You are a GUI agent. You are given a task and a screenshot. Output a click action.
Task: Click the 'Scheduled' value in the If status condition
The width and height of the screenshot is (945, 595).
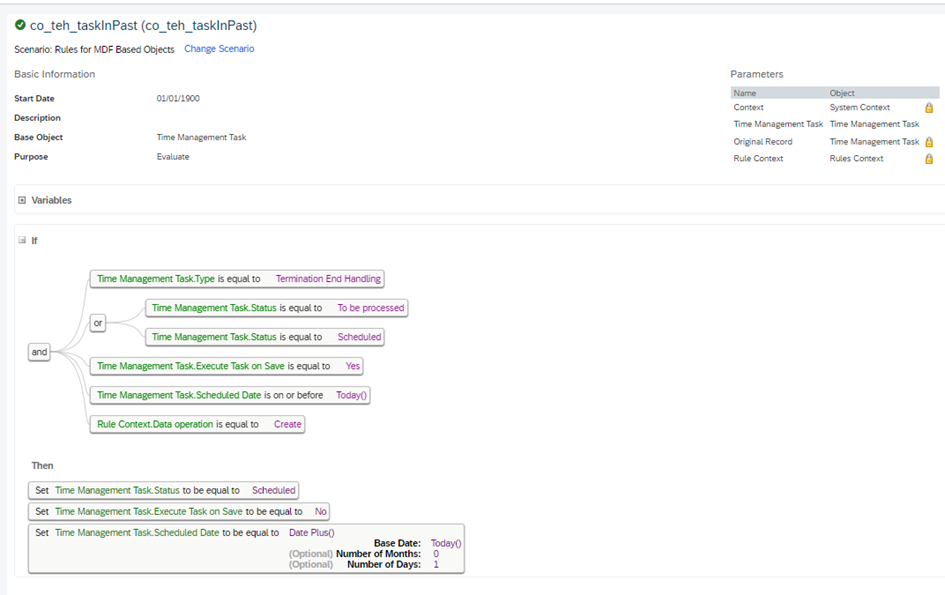[359, 337]
